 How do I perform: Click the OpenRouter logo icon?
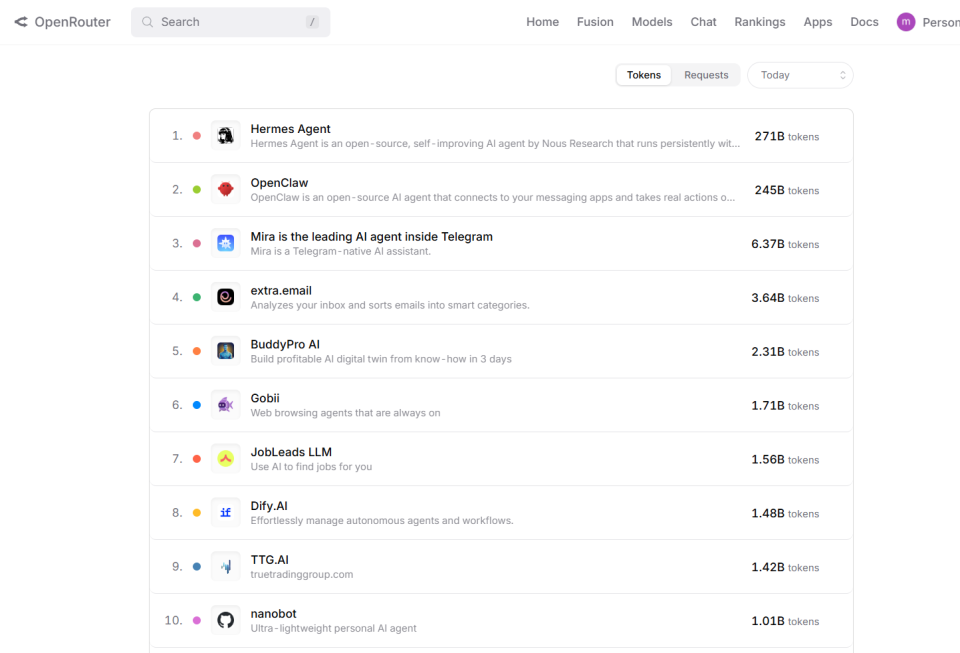click(x=21, y=22)
